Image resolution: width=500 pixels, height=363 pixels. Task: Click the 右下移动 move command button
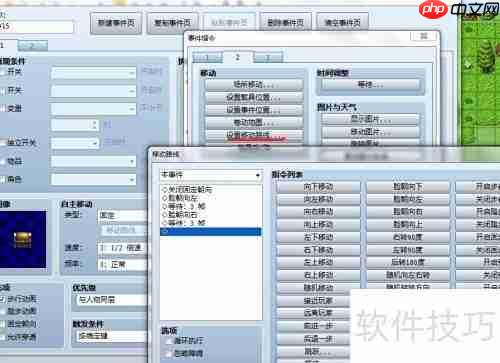[x=319, y=250]
